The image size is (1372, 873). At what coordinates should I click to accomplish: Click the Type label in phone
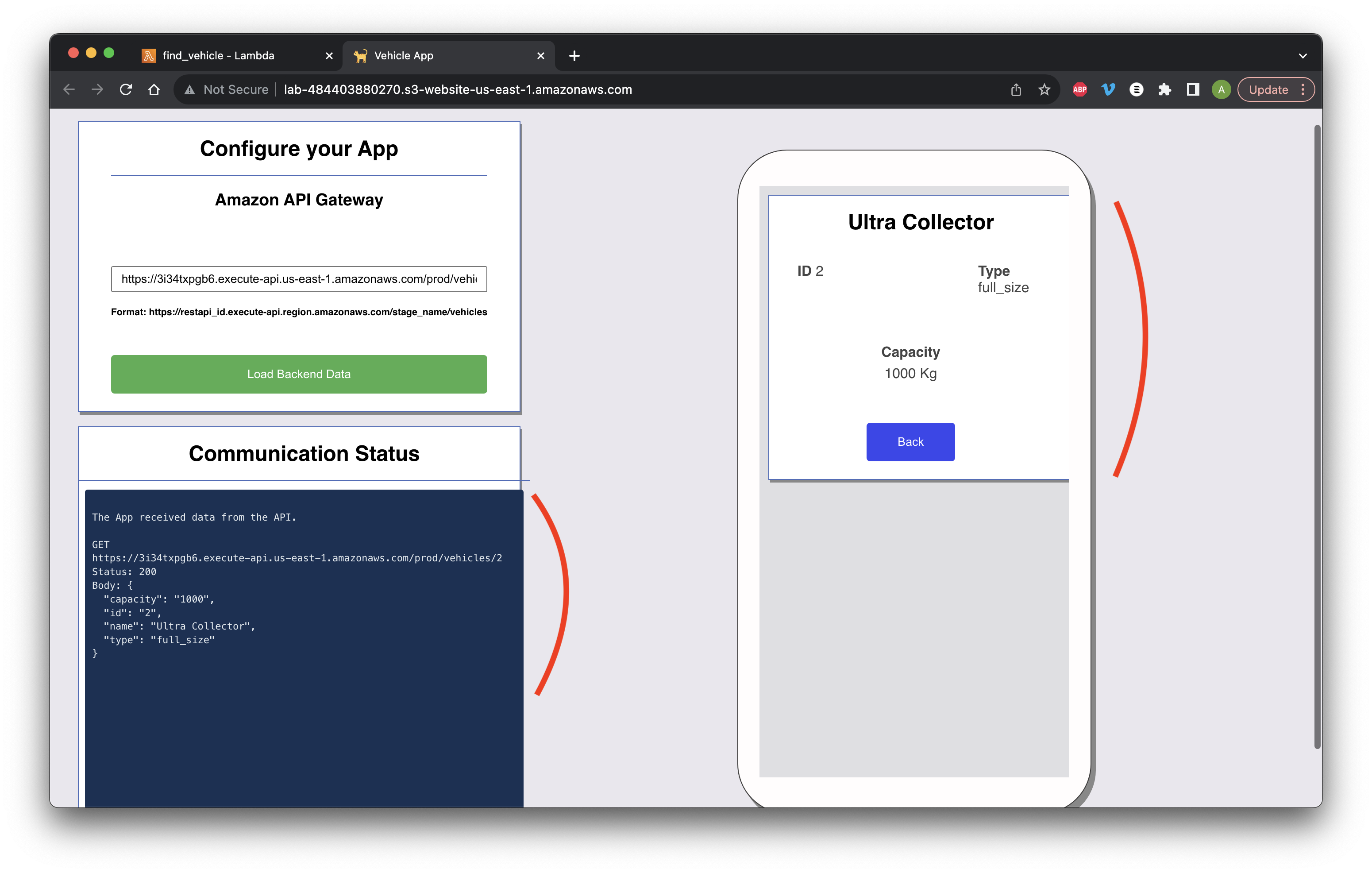click(x=994, y=270)
